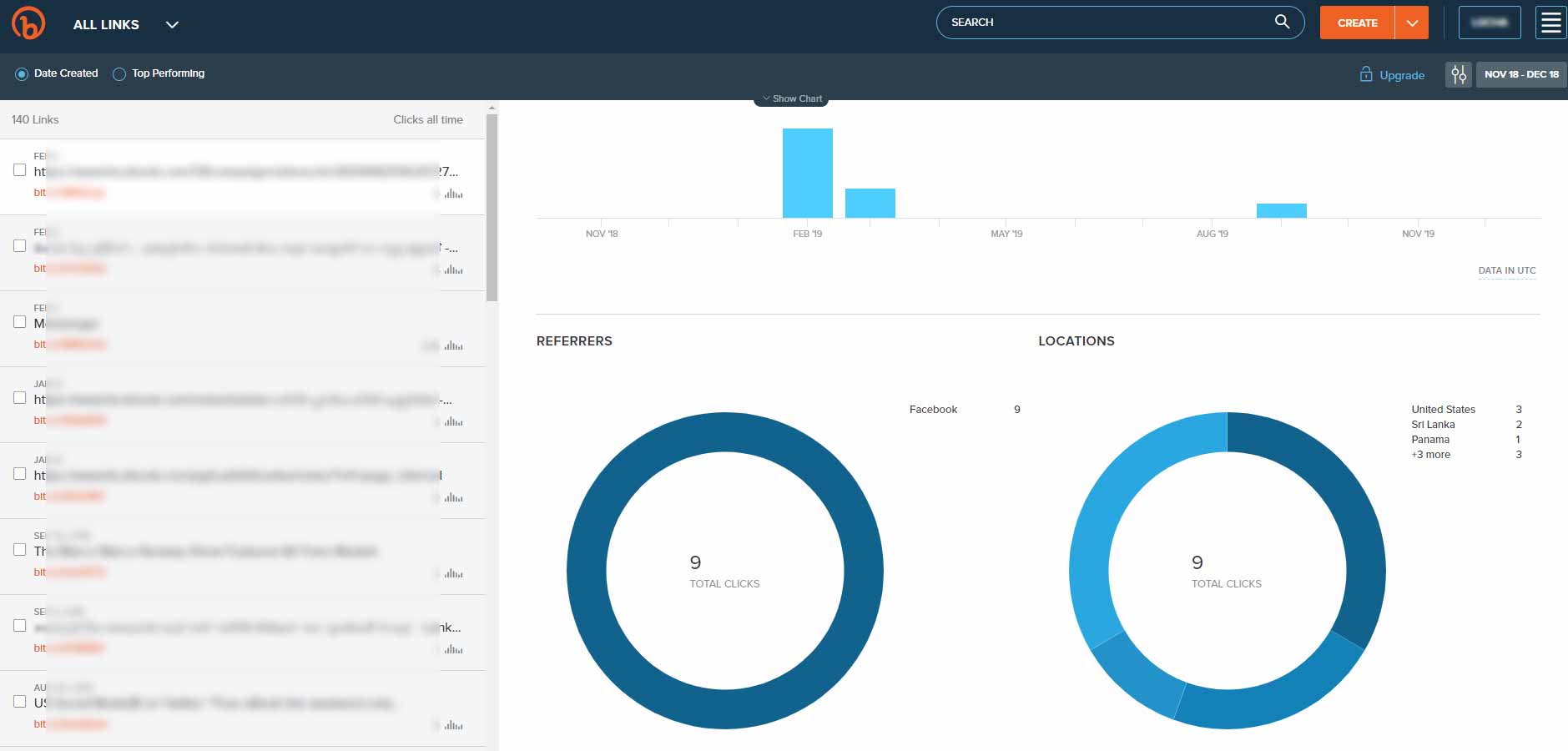Open the hamburger menu icon
The width and height of the screenshot is (1568, 751).
click(x=1550, y=23)
